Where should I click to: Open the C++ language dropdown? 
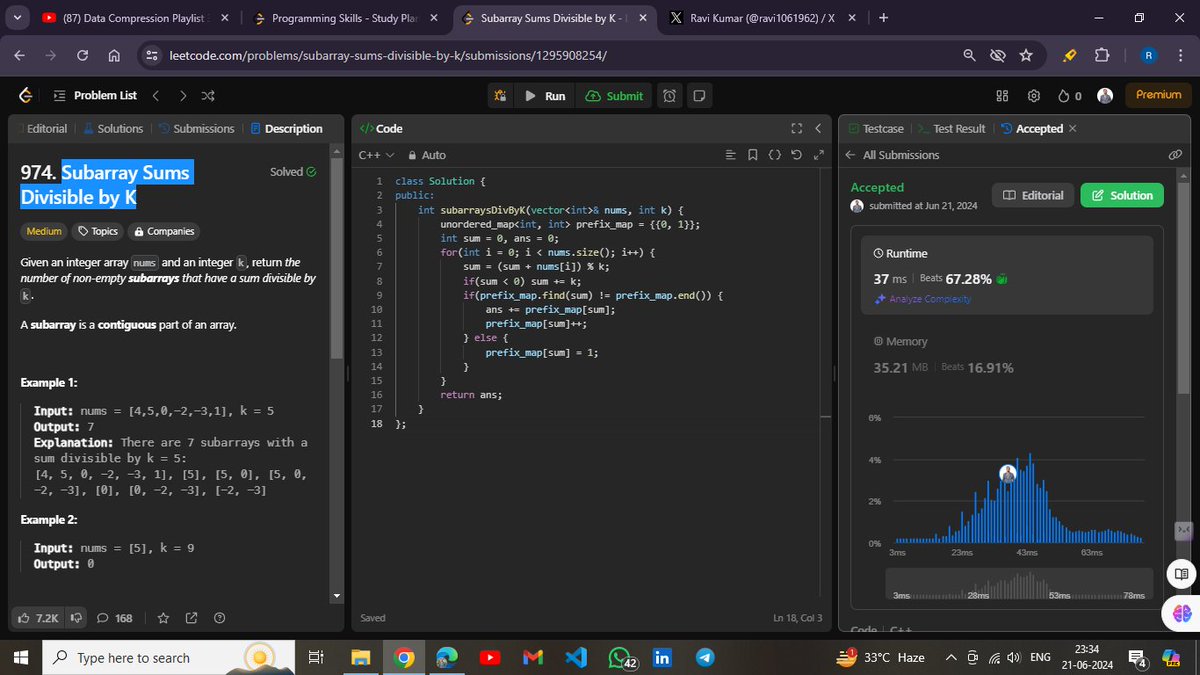(x=370, y=155)
